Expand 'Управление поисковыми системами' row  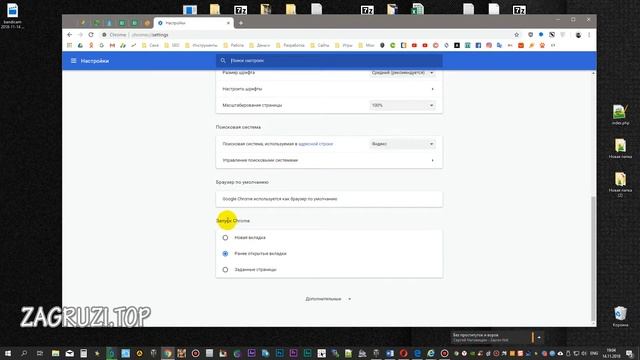329,160
